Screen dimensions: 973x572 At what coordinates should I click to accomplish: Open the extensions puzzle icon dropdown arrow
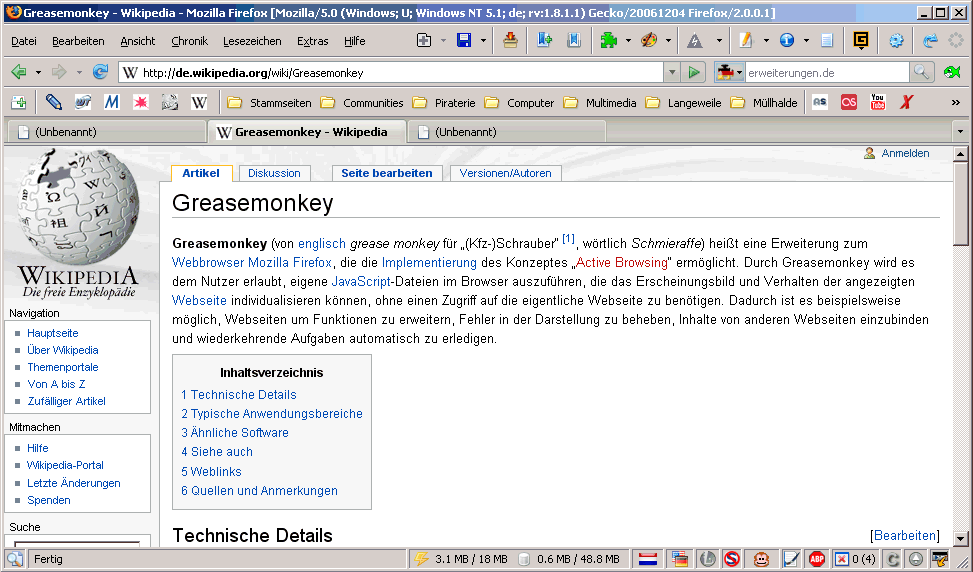point(628,41)
